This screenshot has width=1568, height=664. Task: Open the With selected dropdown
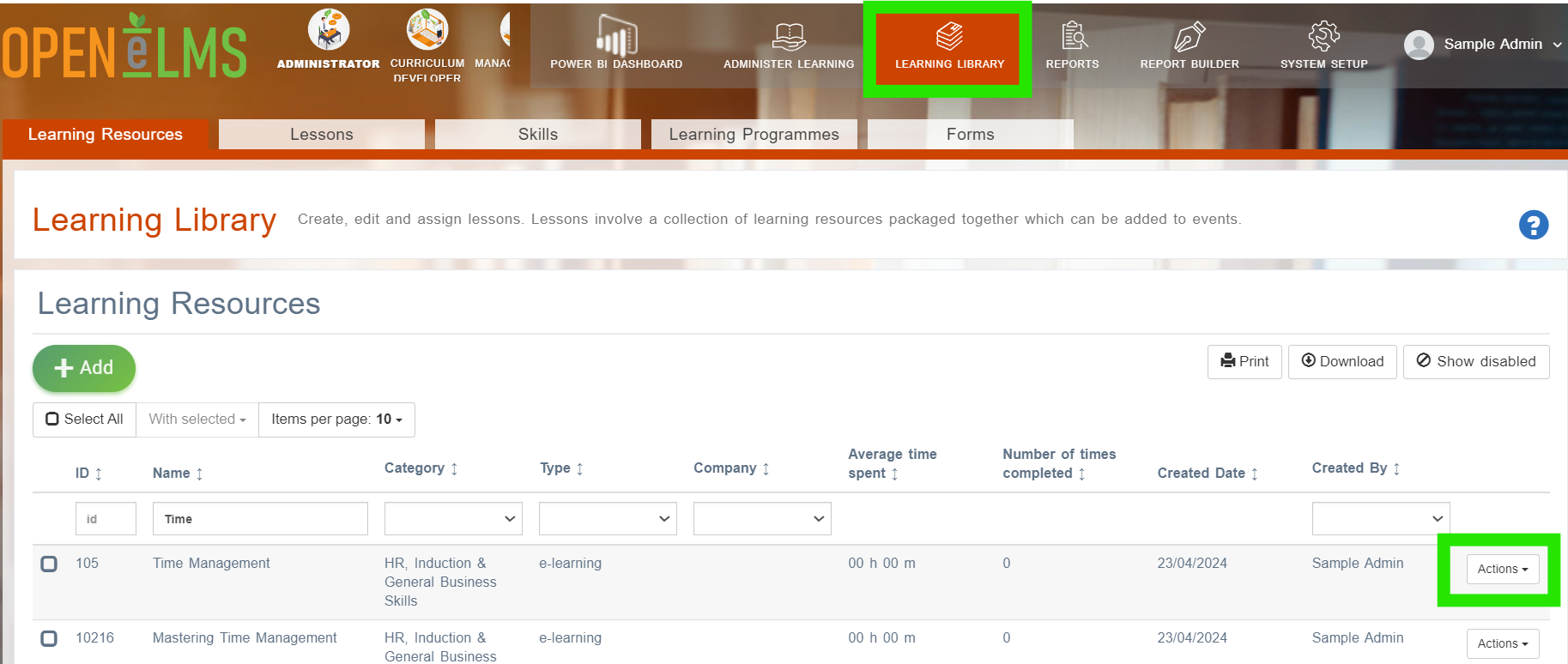(x=197, y=420)
